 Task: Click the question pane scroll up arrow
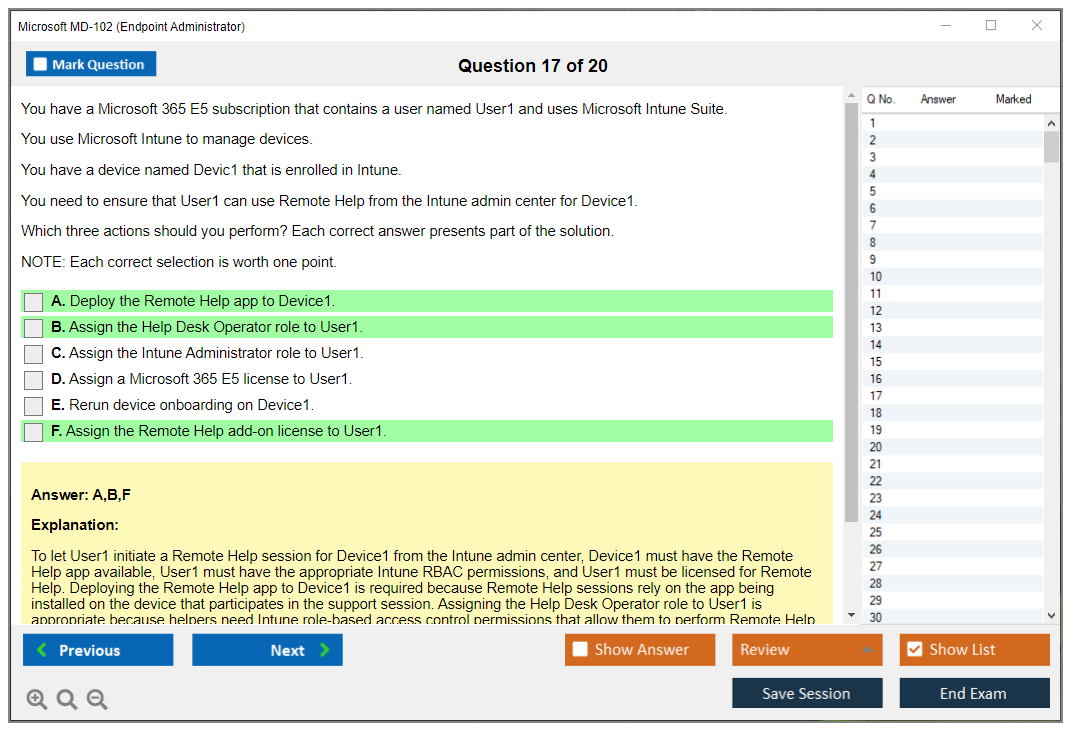click(851, 95)
